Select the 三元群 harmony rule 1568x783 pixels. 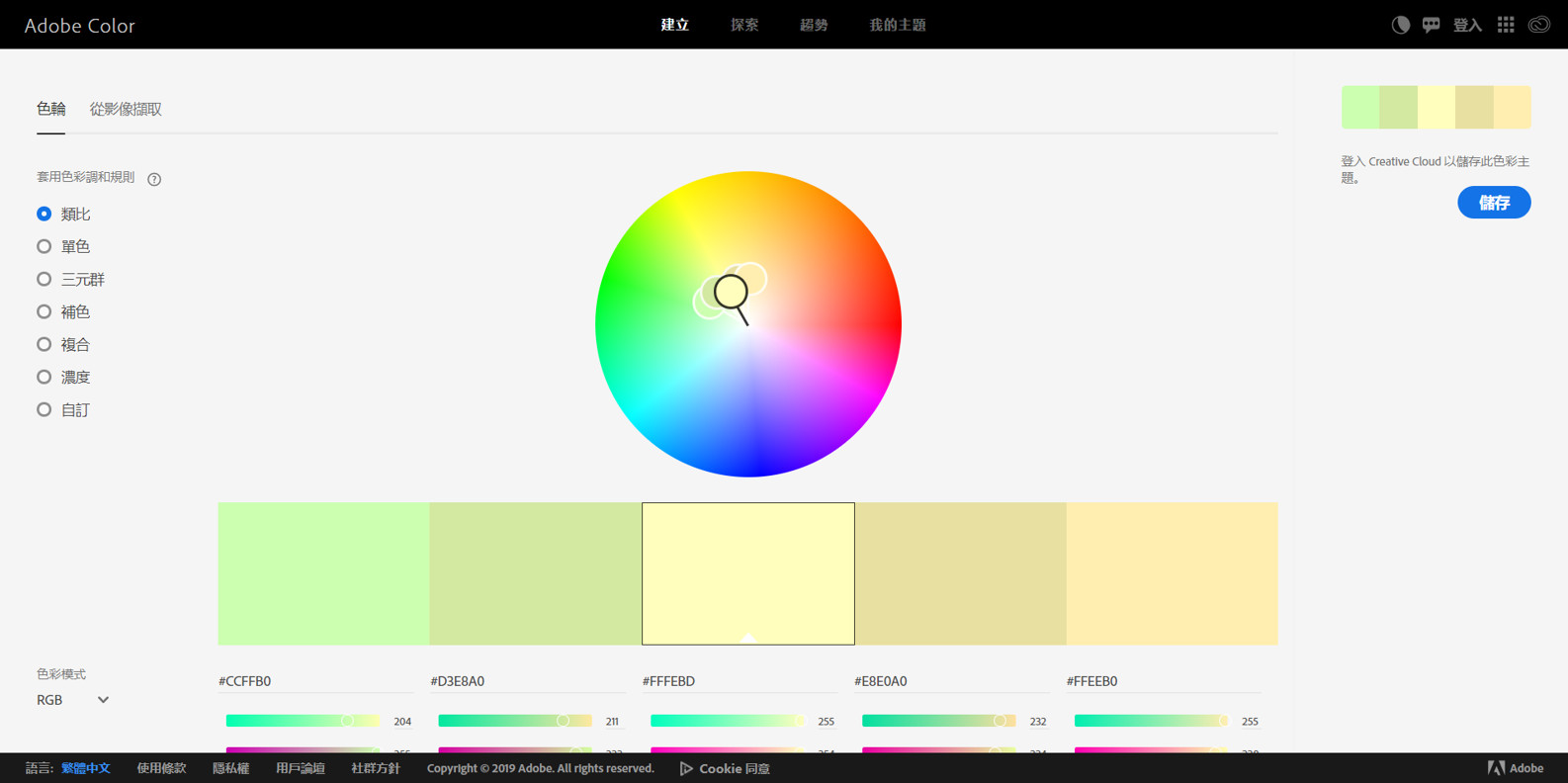click(71, 279)
